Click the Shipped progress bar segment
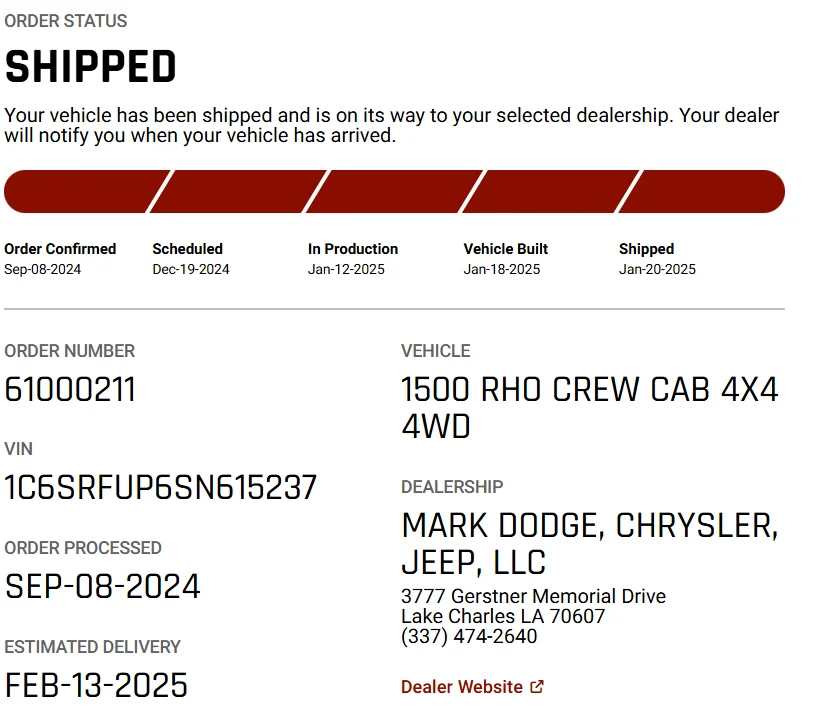Image resolution: width=831 pixels, height=722 pixels. tap(703, 191)
